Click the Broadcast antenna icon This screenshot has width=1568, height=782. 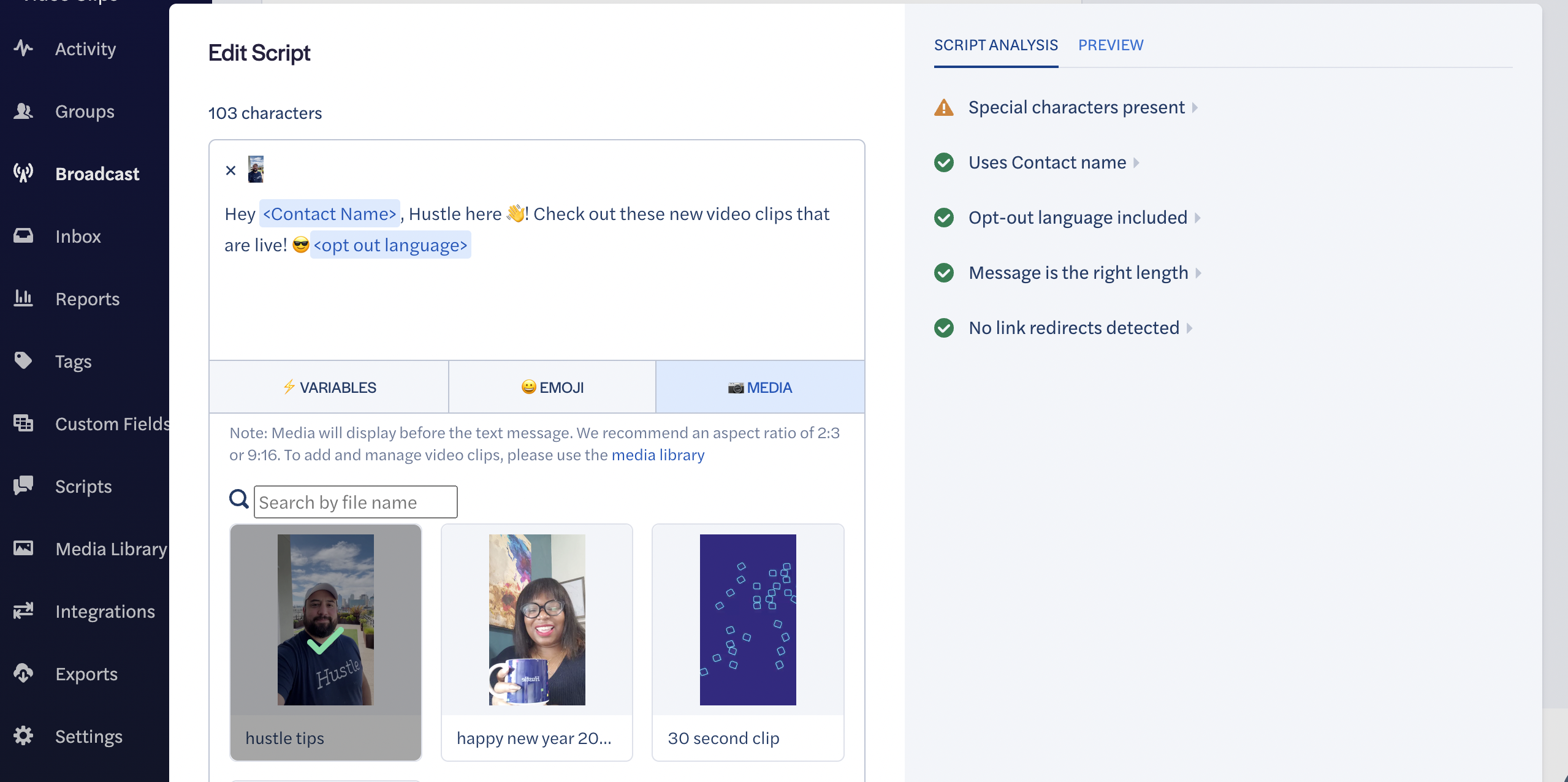23,173
